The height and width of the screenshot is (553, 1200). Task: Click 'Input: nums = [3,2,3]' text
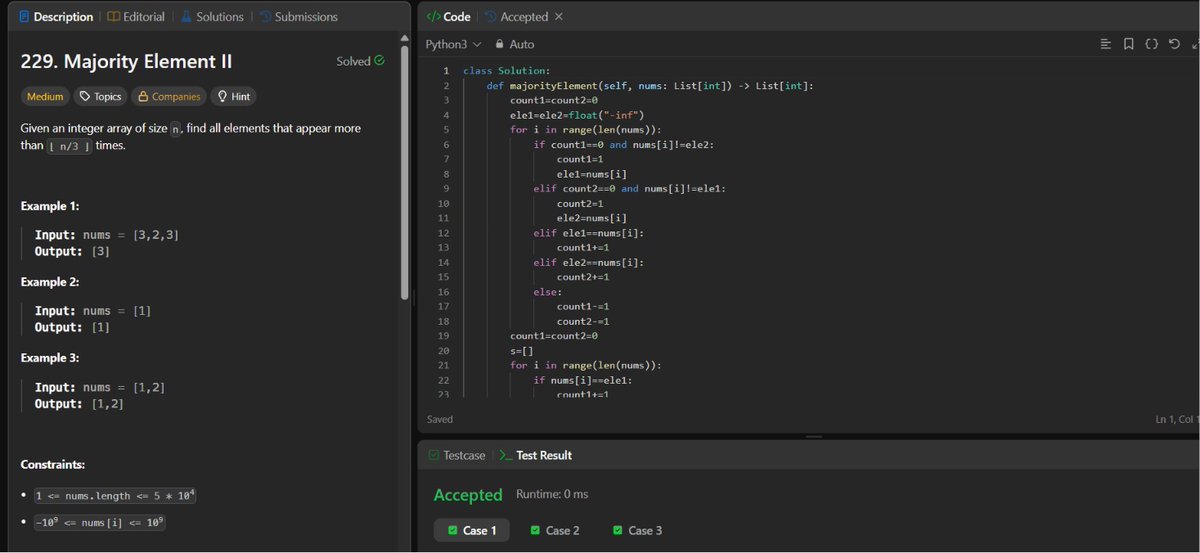[x=107, y=235]
